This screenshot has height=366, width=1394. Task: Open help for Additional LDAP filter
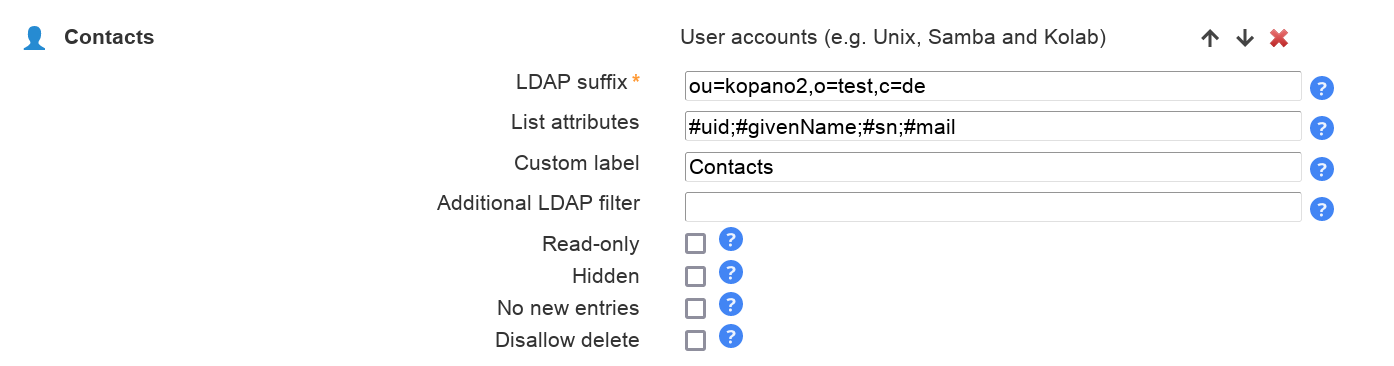[1322, 209]
